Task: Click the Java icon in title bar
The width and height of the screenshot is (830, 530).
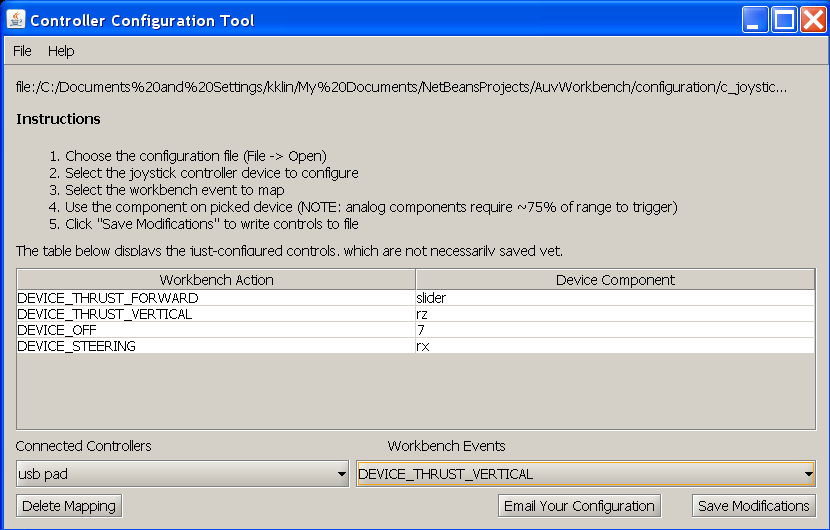Action: [x=16, y=20]
